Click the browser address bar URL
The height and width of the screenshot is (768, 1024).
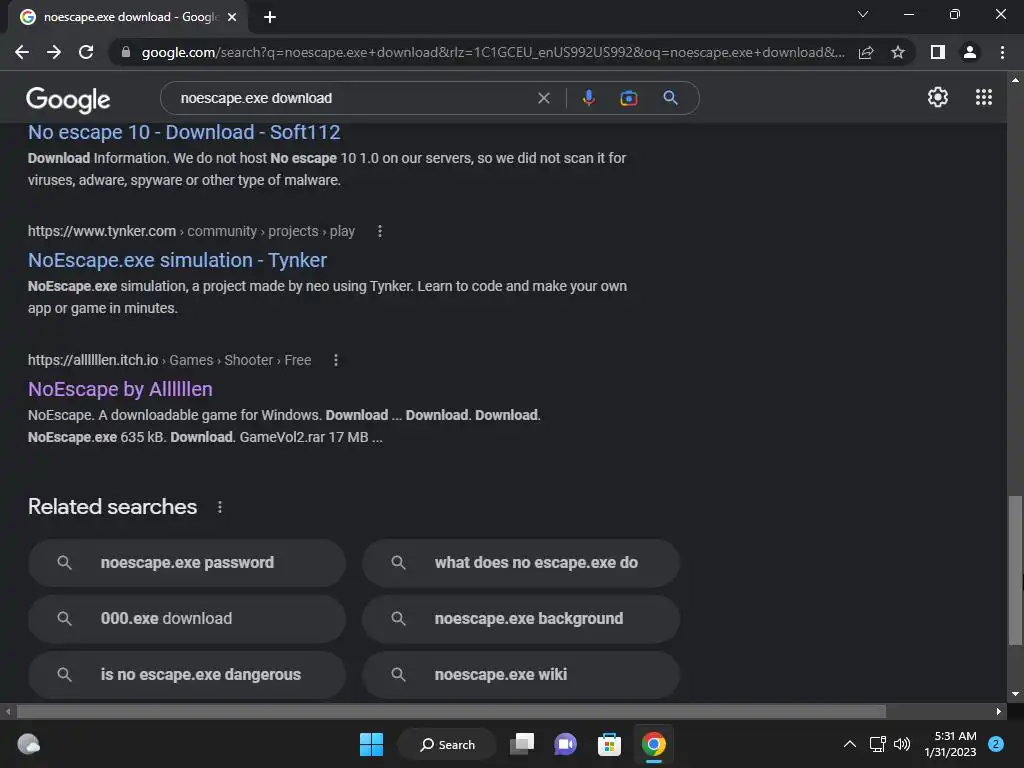click(493, 52)
